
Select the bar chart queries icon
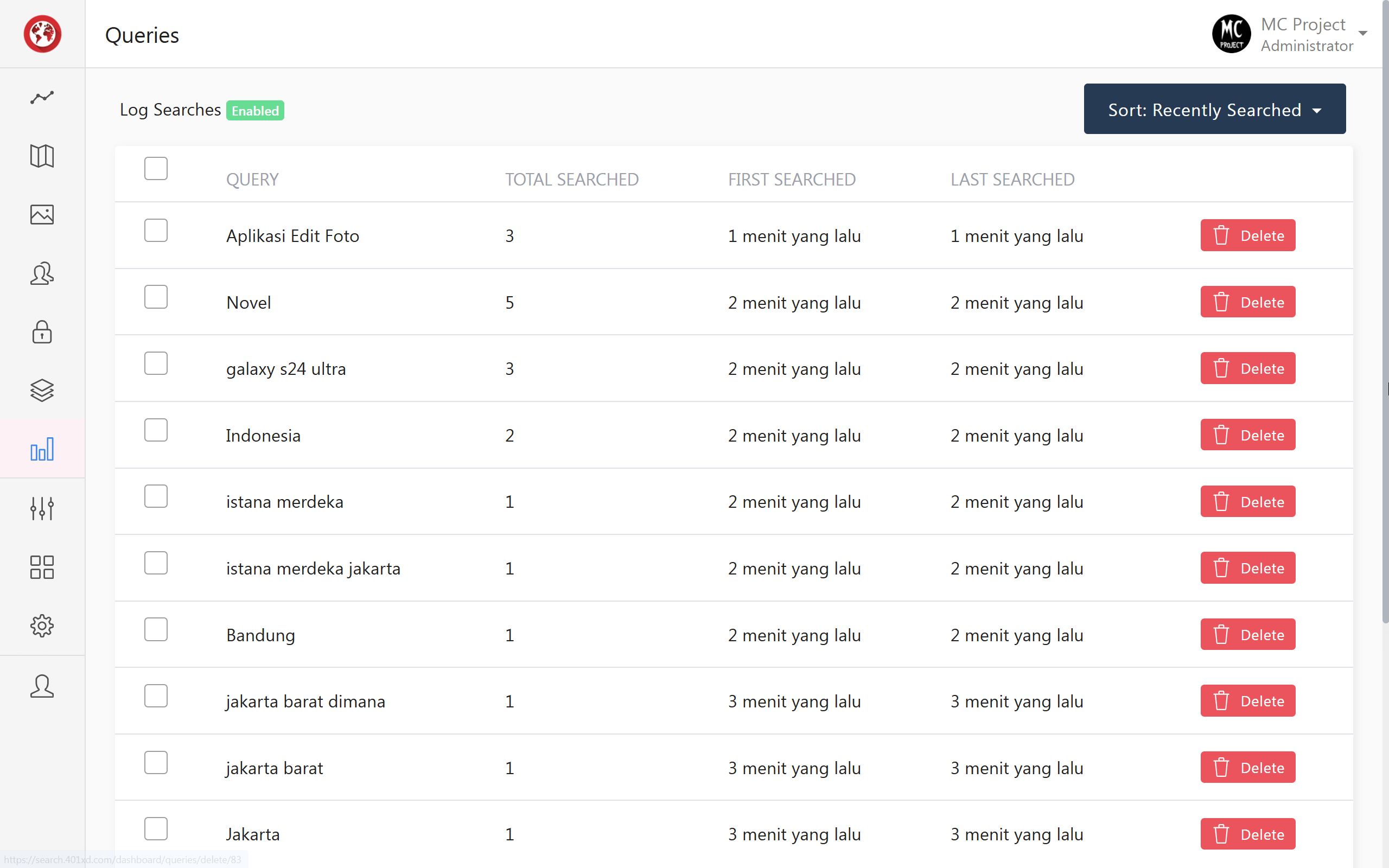coord(42,450)
